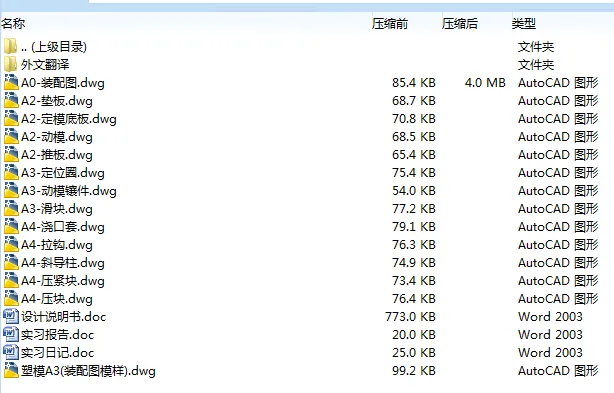This screenshot has width=614, height=393.
Task: Select file name A4-压紧块.dwg
Action: [x=63, y=281]
